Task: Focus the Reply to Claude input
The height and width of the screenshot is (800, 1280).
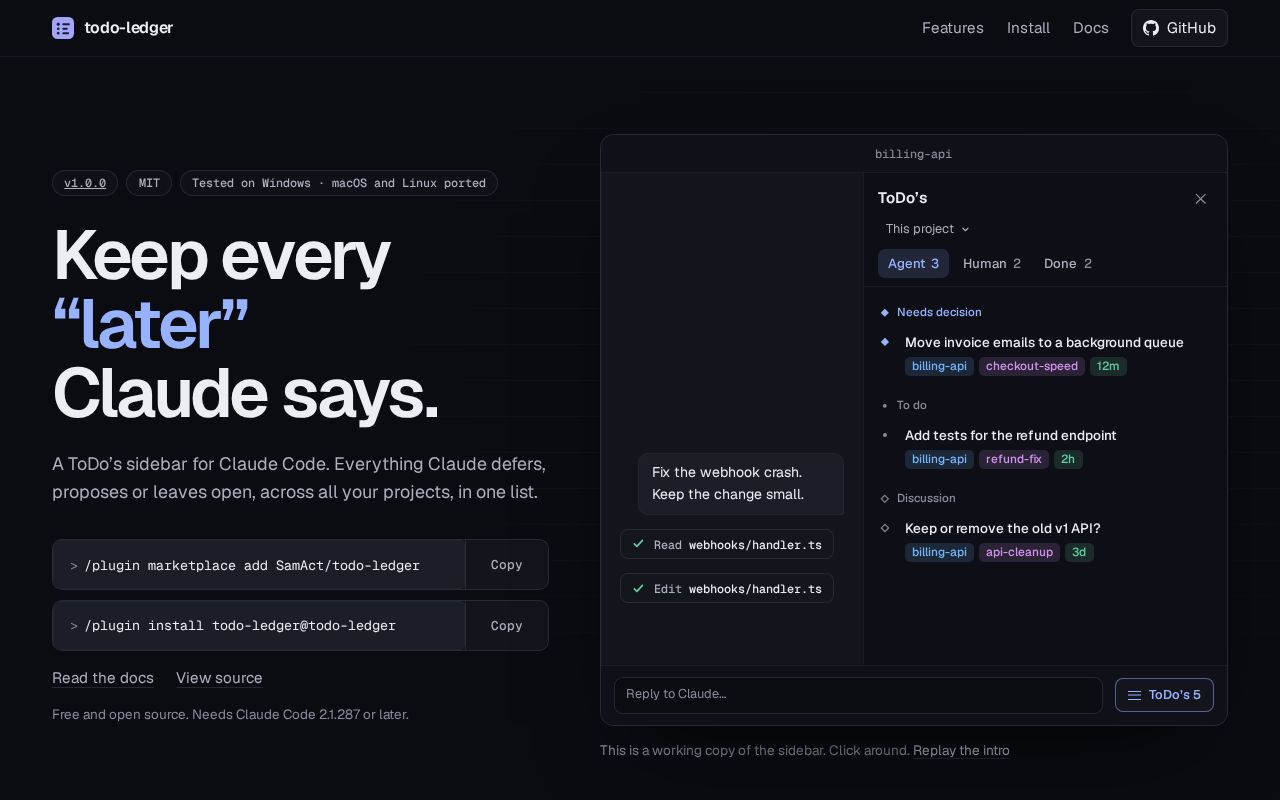Action: pyautogui.click(x=858, y=695)
